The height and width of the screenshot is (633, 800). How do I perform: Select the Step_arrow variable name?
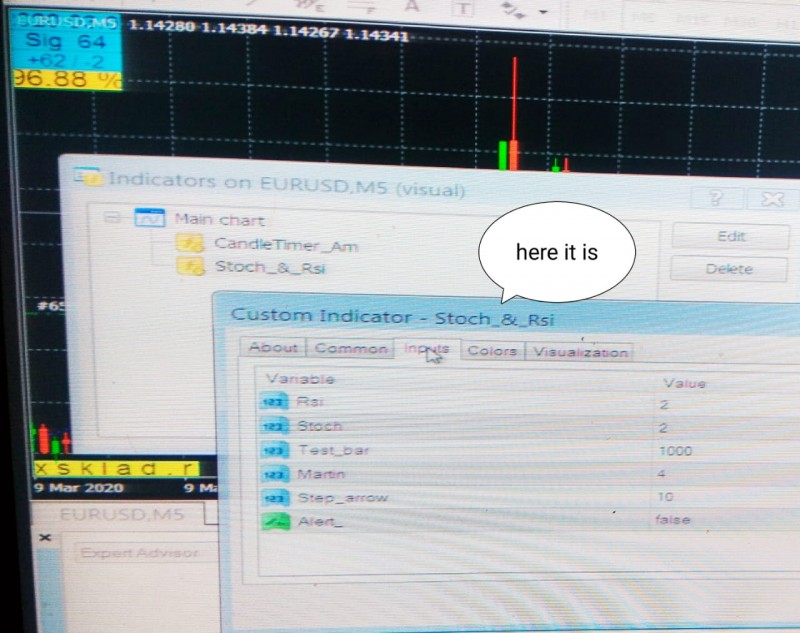coord(343,497)
